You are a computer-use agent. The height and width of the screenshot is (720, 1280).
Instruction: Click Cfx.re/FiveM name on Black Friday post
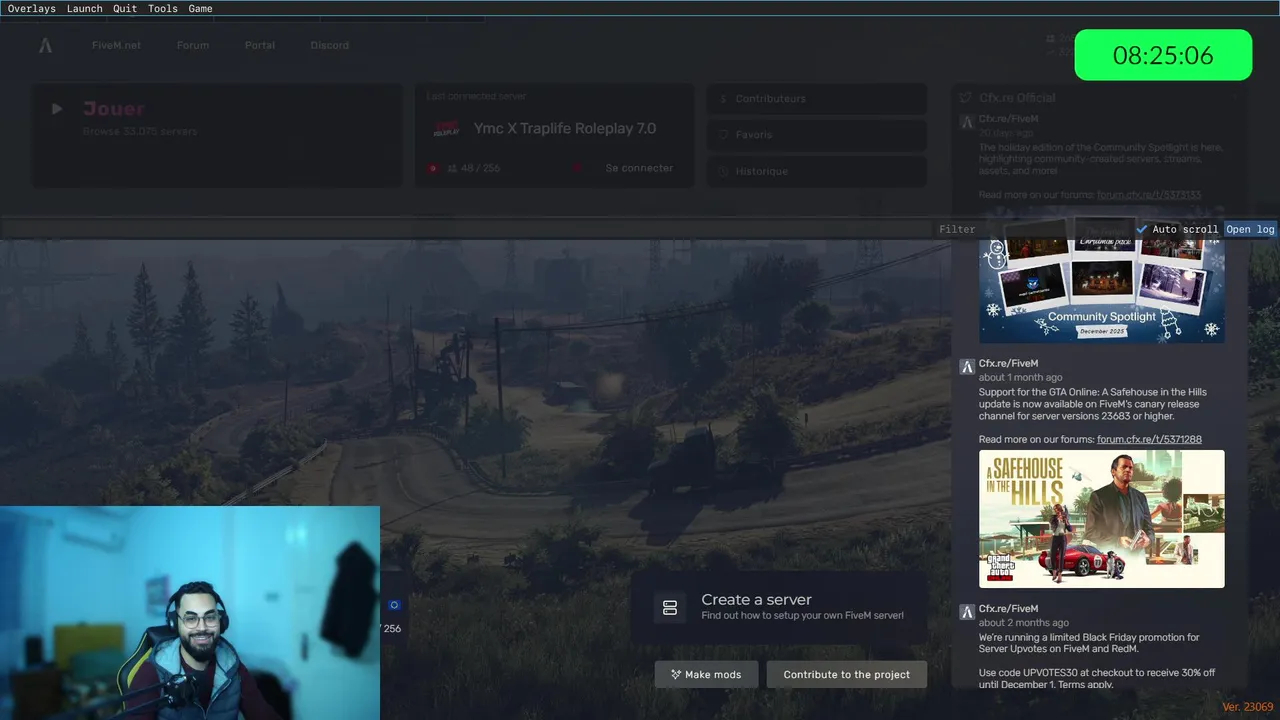[1008, 609]
